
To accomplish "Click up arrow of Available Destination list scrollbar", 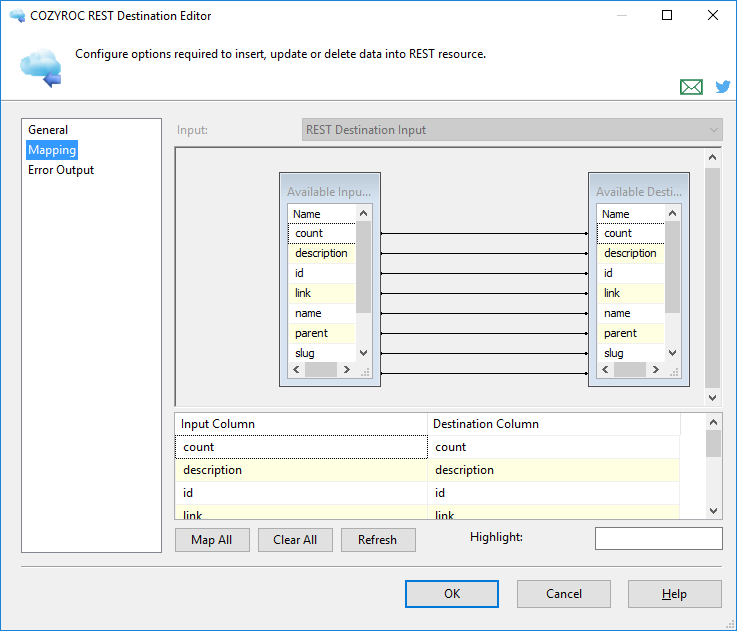I will pos(672,213).
